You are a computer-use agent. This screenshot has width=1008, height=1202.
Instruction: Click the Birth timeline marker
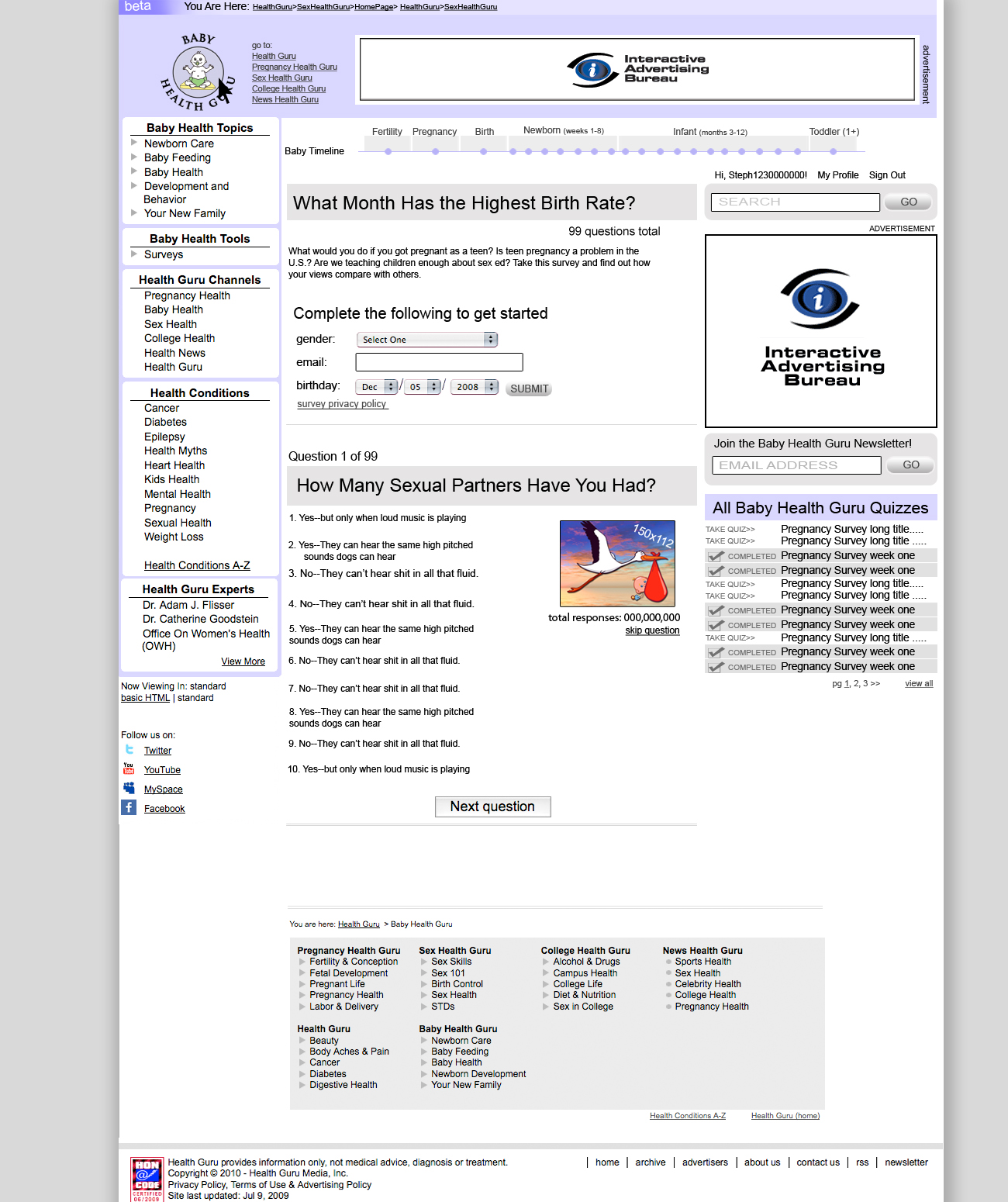click(484, 151)
